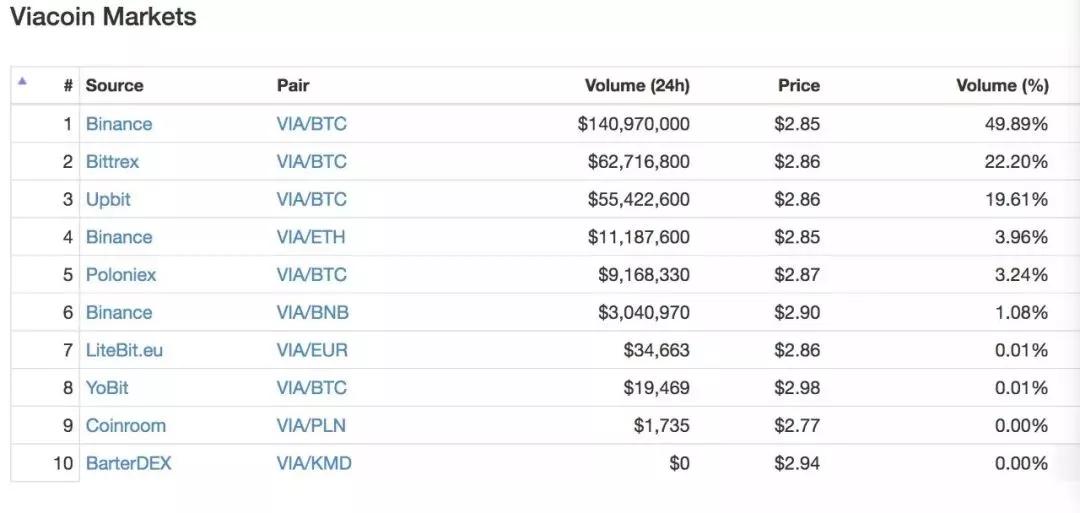
Task: Open the VIA/BNB pair link
Action: tap(313, 313)
